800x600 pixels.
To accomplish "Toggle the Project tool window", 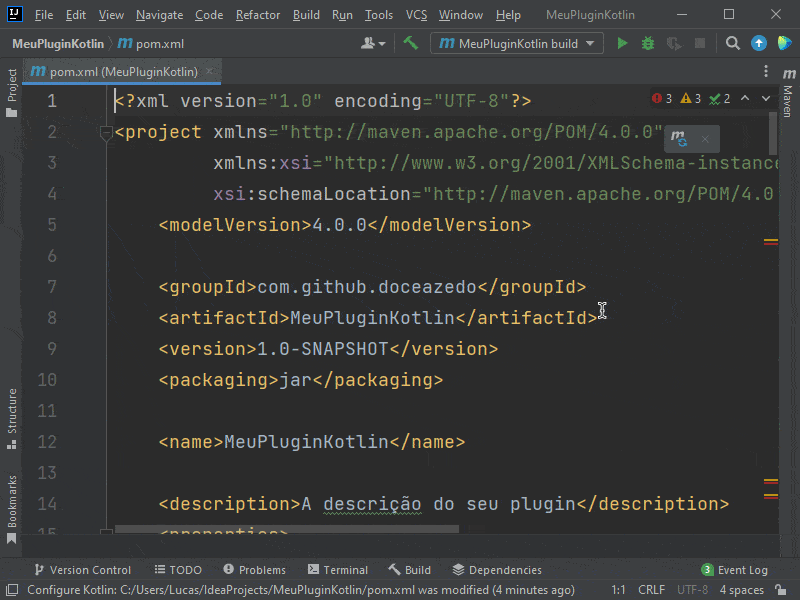I will click(x=12, y=93).
